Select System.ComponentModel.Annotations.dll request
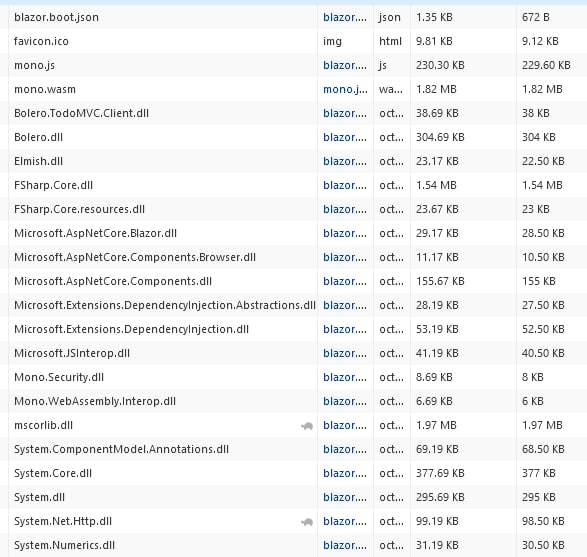This screenshot has width=587, height=557. point(121,448)
